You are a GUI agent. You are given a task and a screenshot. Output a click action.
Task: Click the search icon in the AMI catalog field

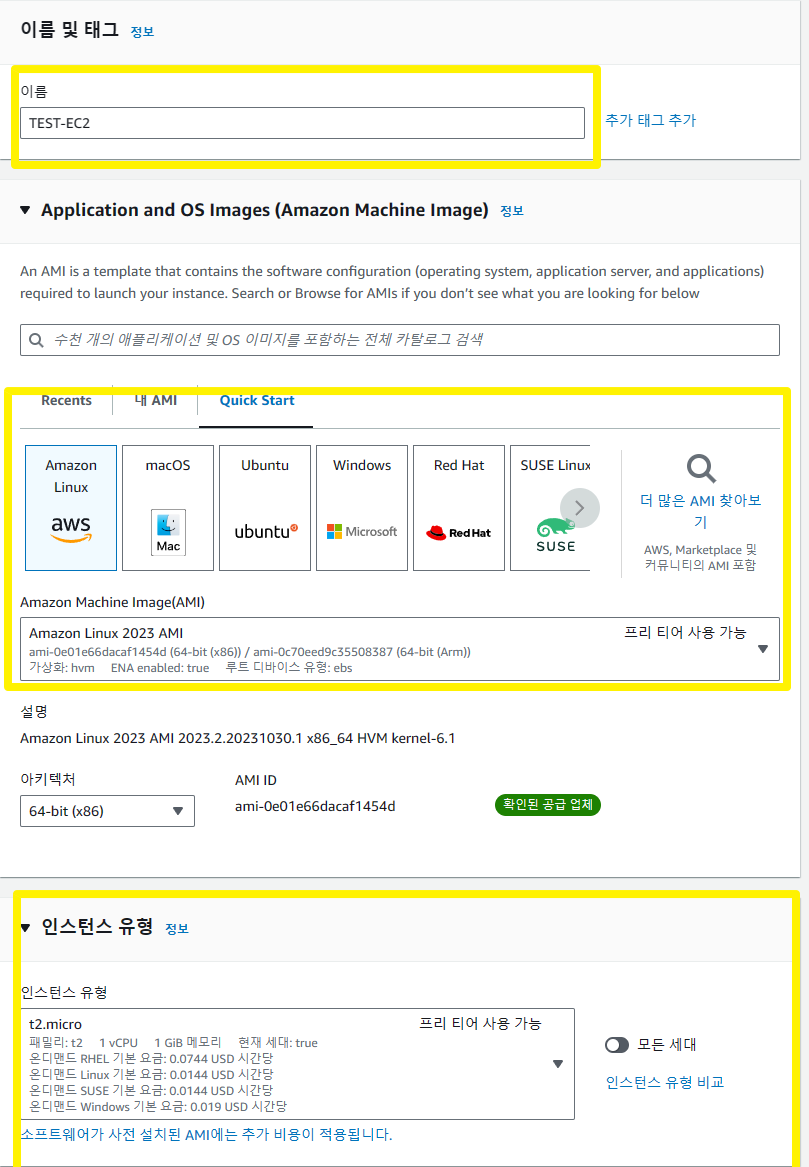36,340
